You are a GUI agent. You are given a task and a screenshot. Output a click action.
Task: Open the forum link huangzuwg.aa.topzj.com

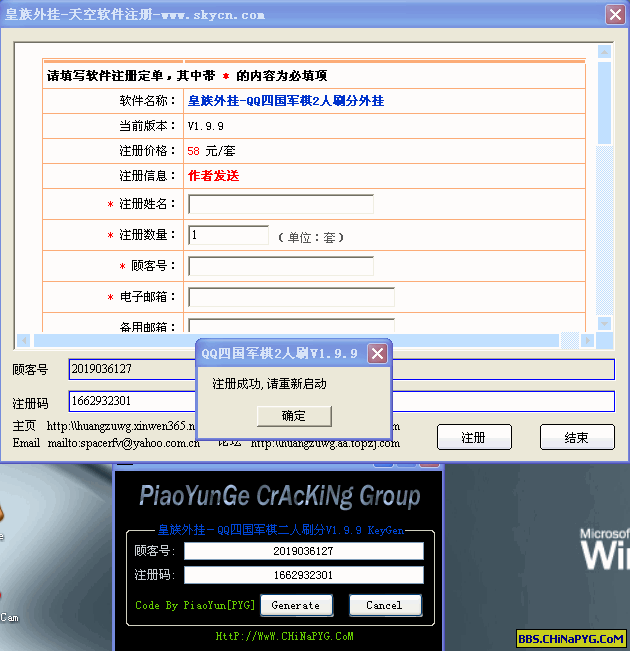[325, 444]
